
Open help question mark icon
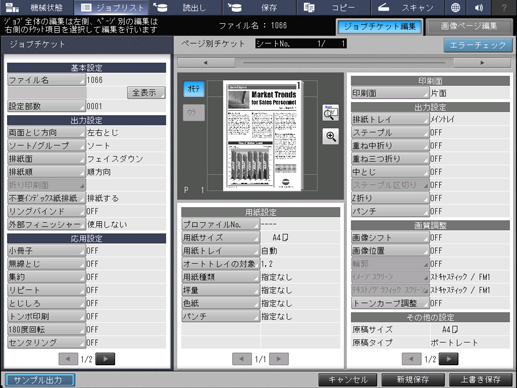click(x=504, y=7)
